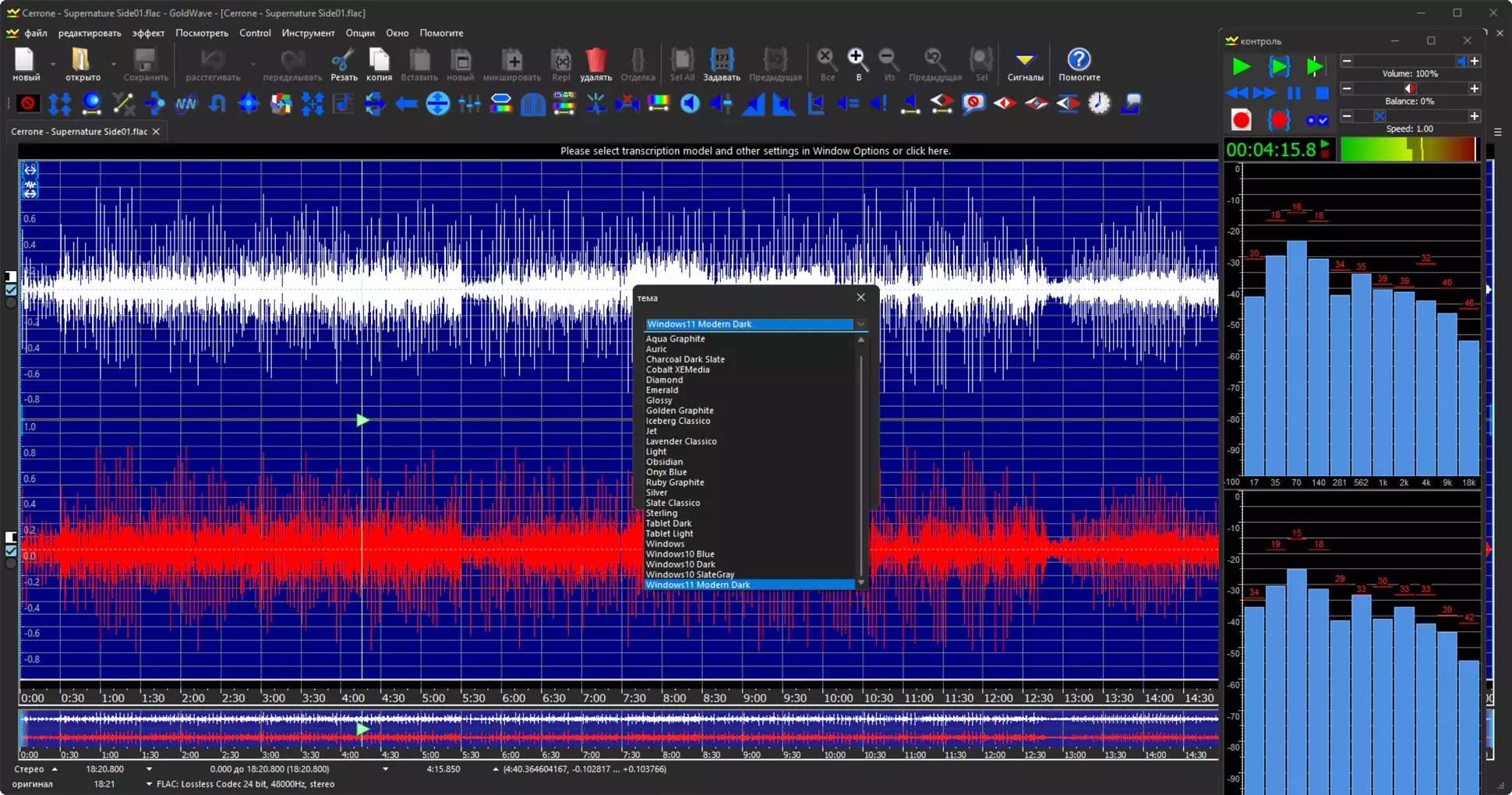Expand the arrow after the selection range

[x=385, y=769]
